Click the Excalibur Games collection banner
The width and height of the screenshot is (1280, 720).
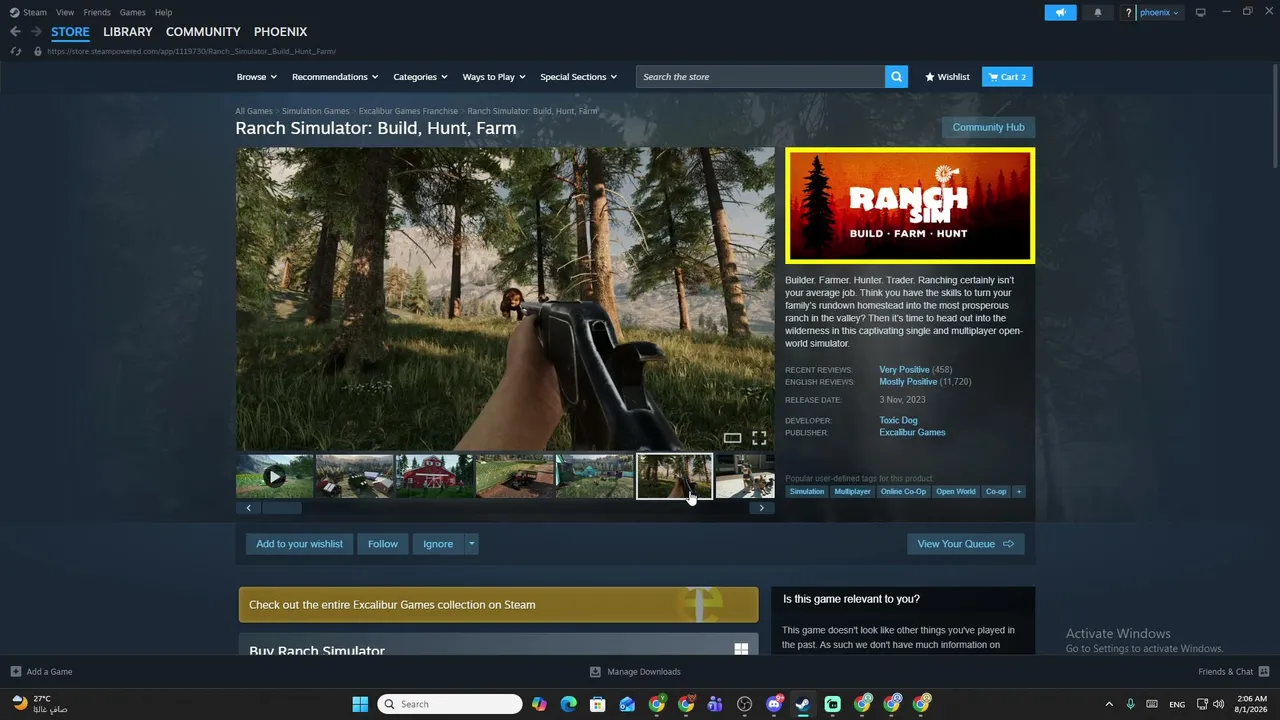(498, 605)
